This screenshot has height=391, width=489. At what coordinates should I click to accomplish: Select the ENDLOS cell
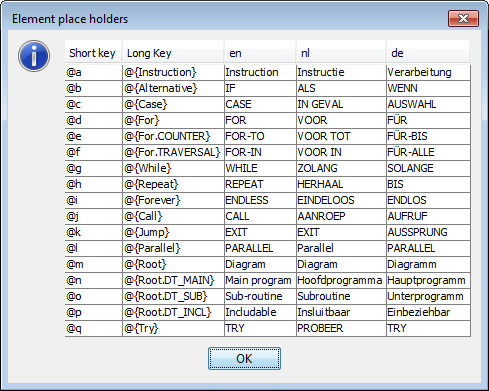(x=428, y=200)
